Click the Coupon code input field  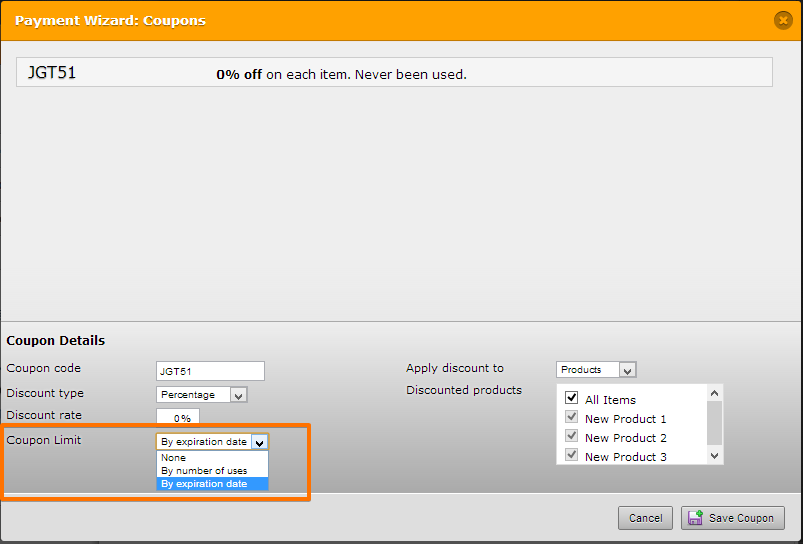coord(210,371)
